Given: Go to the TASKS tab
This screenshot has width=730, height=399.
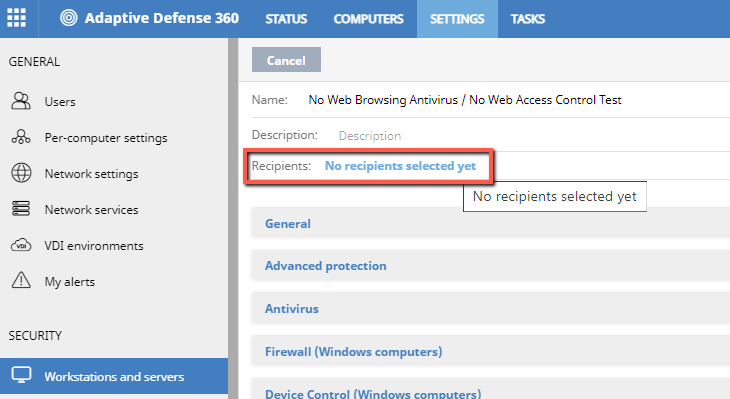Looking at the screenshot, I should click(x=527, y=19).
